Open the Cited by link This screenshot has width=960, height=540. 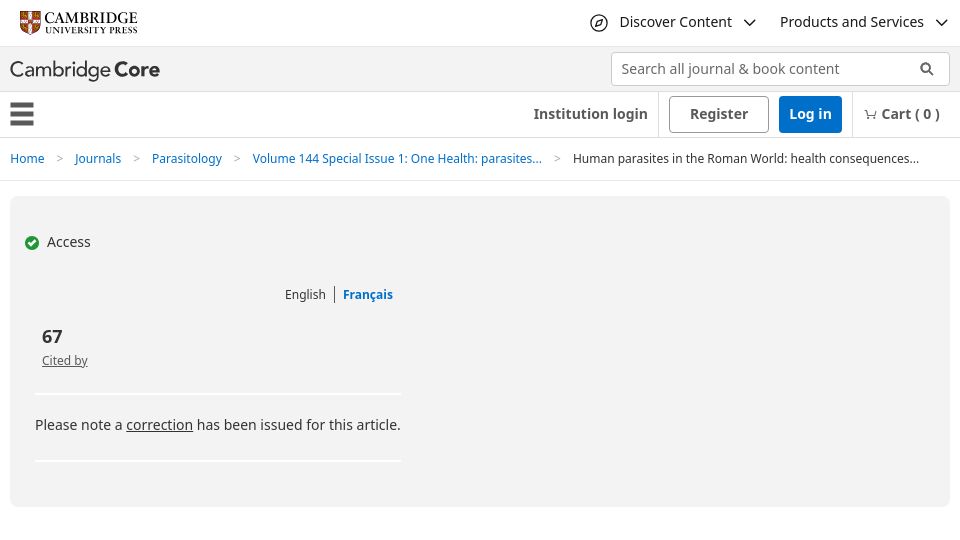click(x=64, y=361)
